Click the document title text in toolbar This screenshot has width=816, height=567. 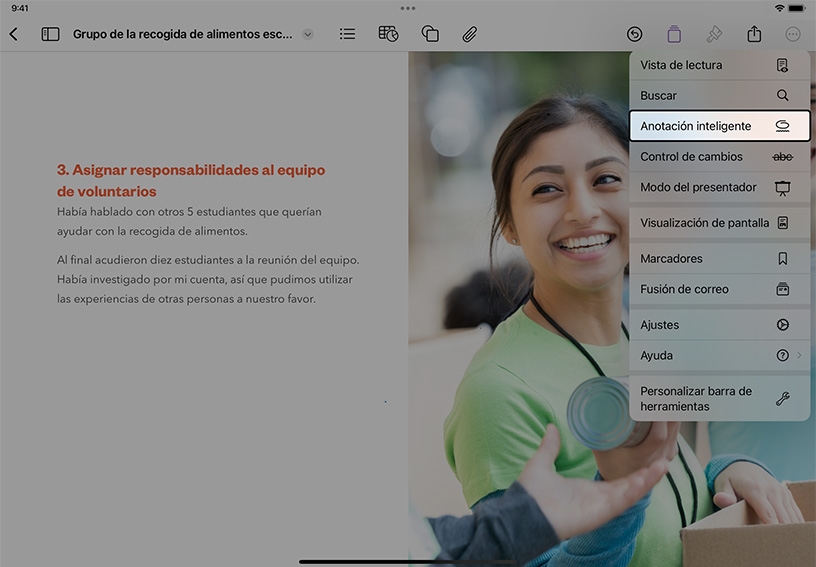coord(182,34)
